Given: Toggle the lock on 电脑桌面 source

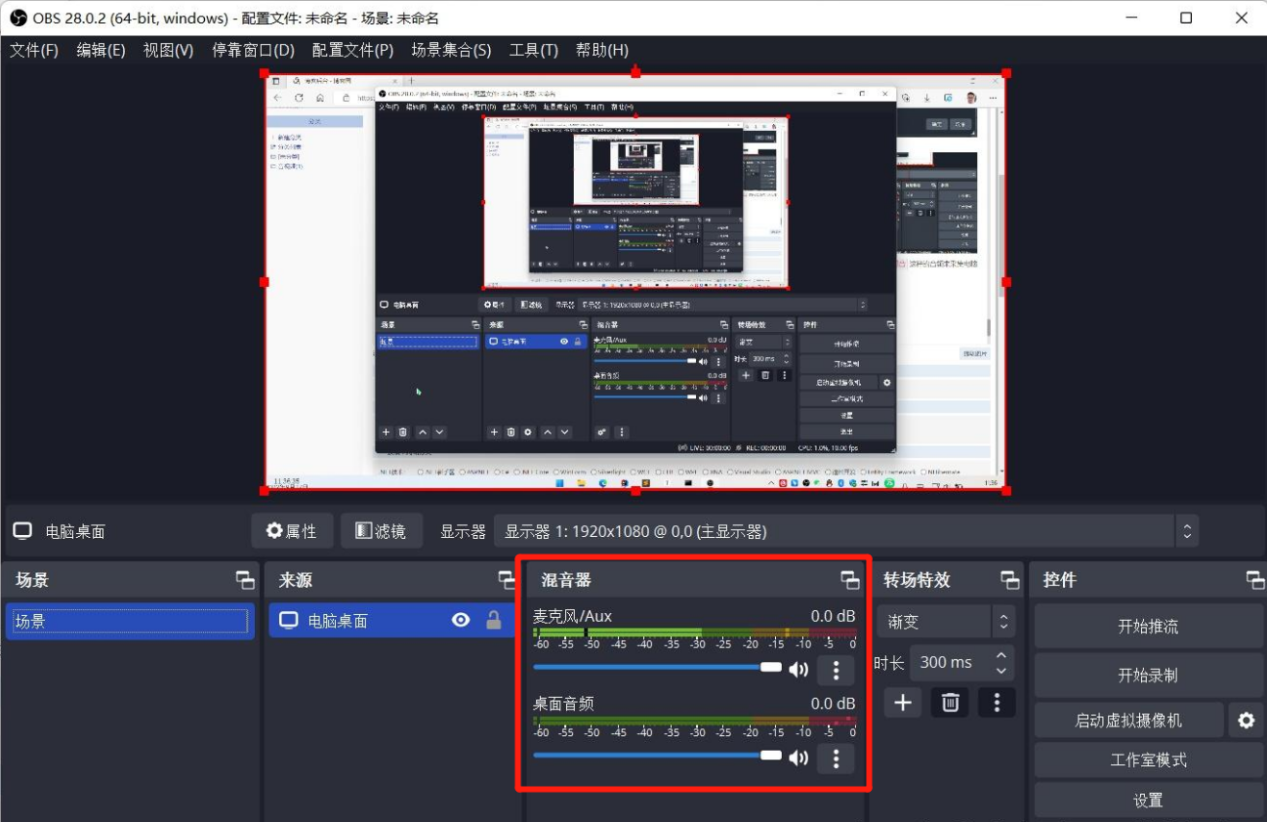Looking at the screenshot, I should pos(493,621).
